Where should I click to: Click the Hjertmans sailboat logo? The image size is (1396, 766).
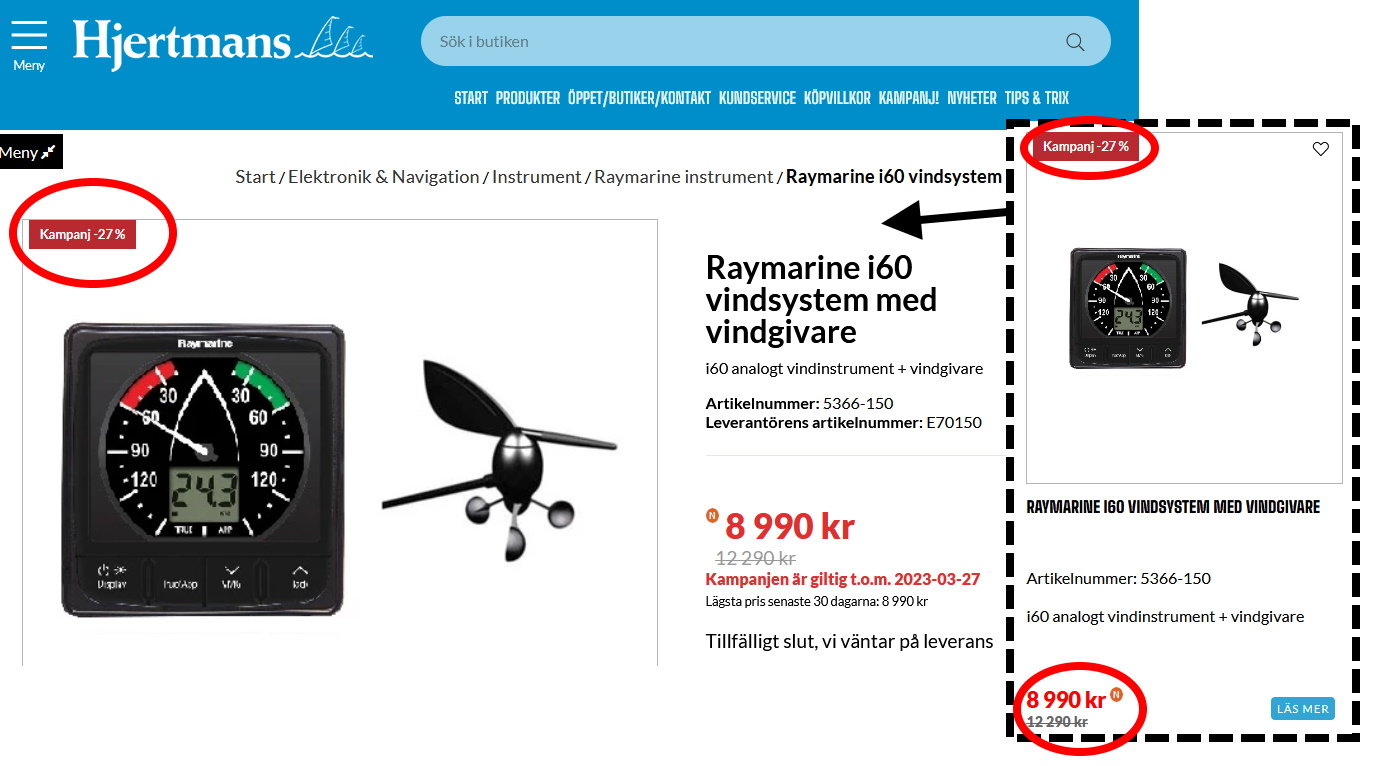pyautogui.click(x=222, y=43)
